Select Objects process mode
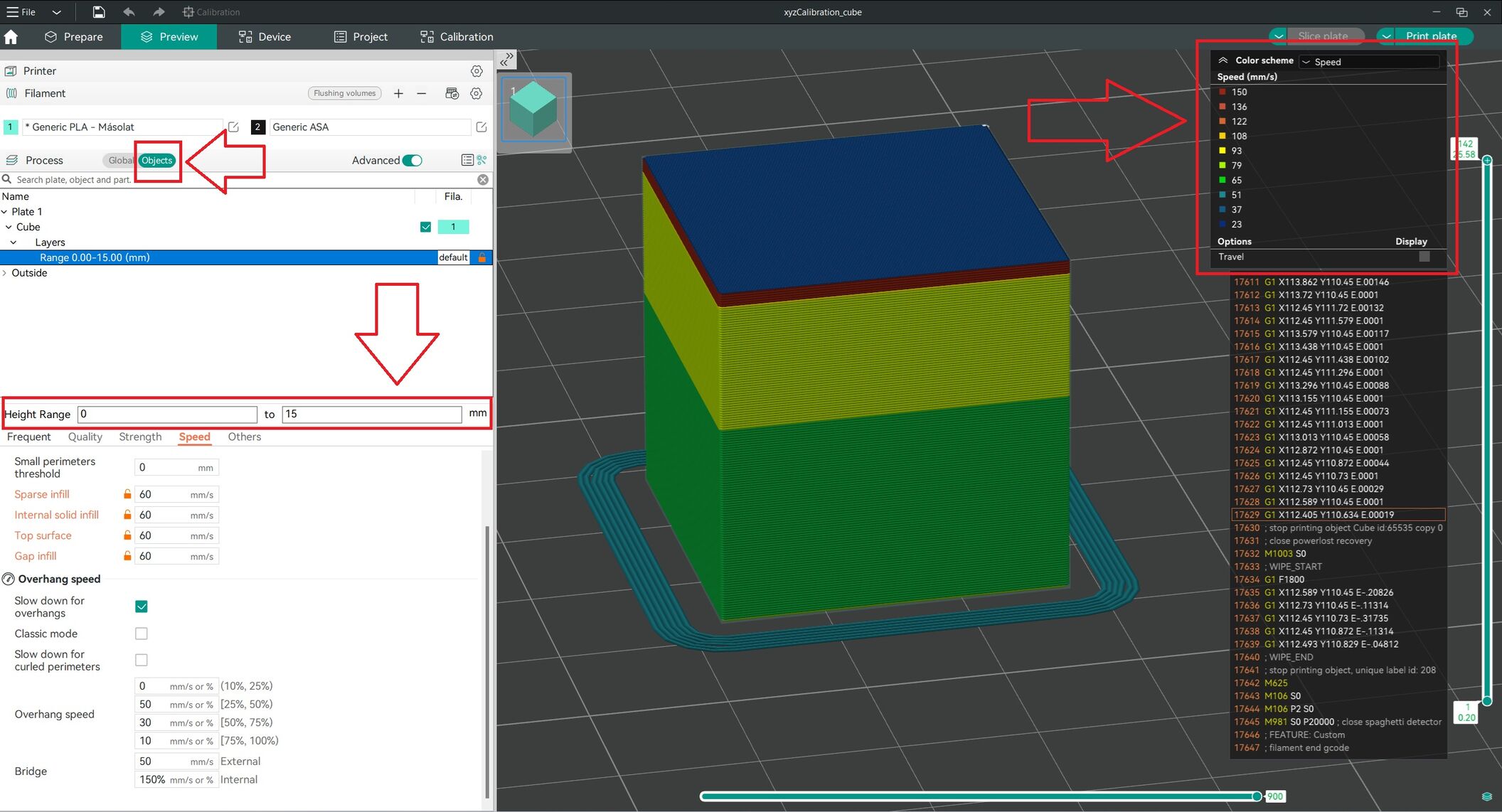This screenshot has height=812, width=1502. pyautogui.click(x=156, y=160)
